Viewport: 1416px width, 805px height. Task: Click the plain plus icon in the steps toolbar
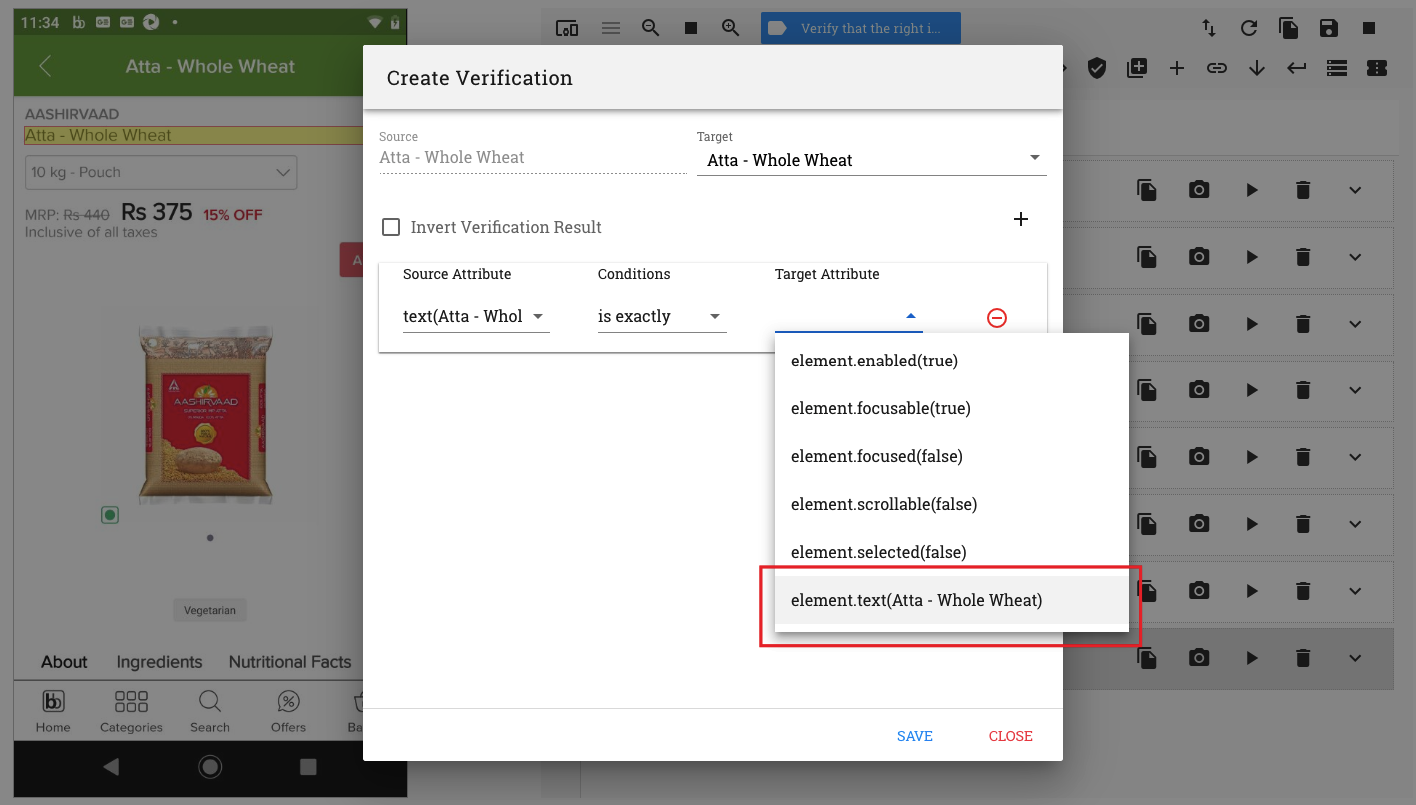coord(1177,68)
